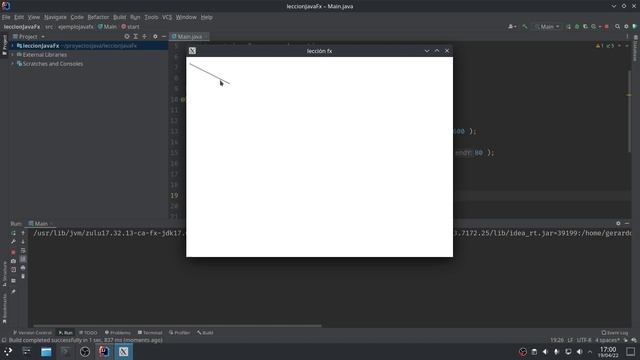Open the Window menu
The height and width of the screenshot is (360, 640).
click(186, 17)
